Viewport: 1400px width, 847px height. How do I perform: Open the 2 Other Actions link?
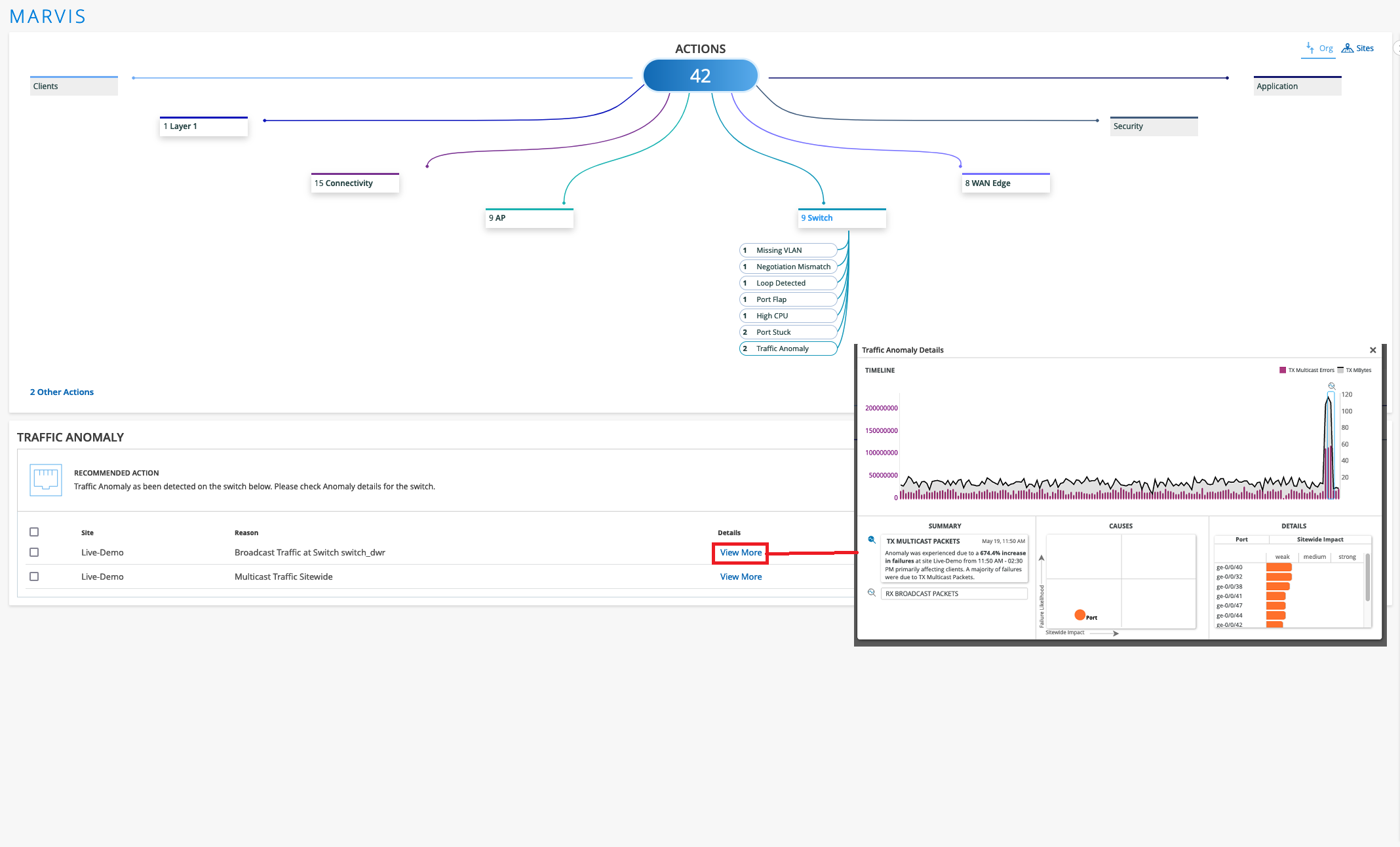(x=62, y=392)
